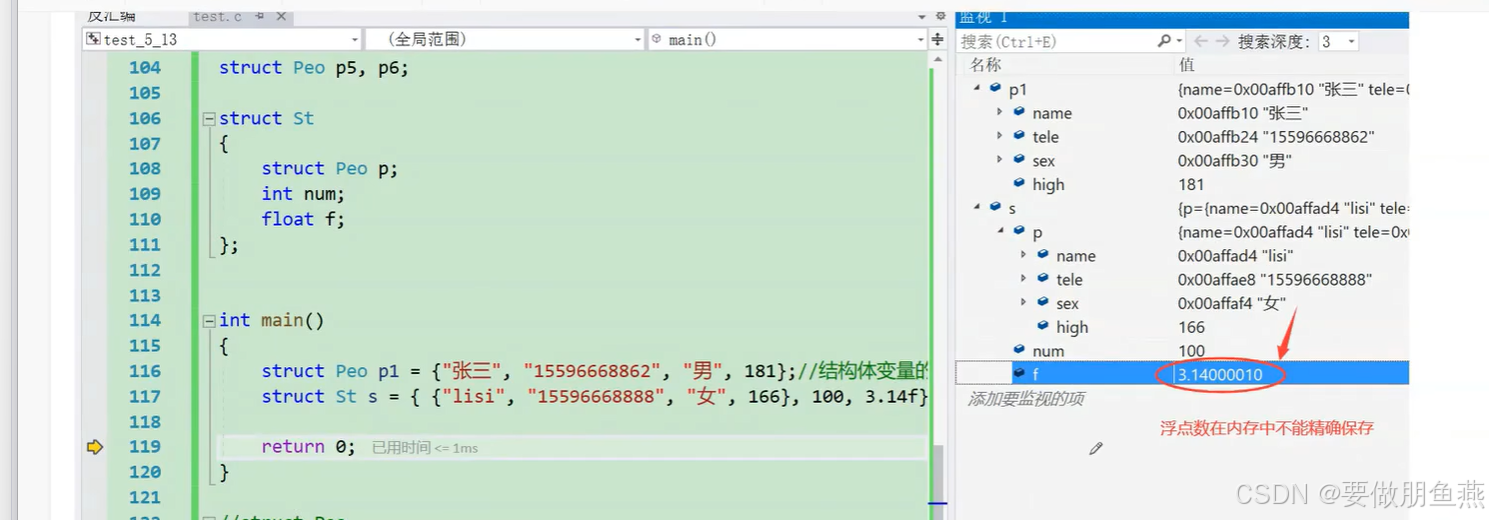Click value 0x00affaf4 "女"
This screenshot has width=1489, height=520.
point(1231,303)
